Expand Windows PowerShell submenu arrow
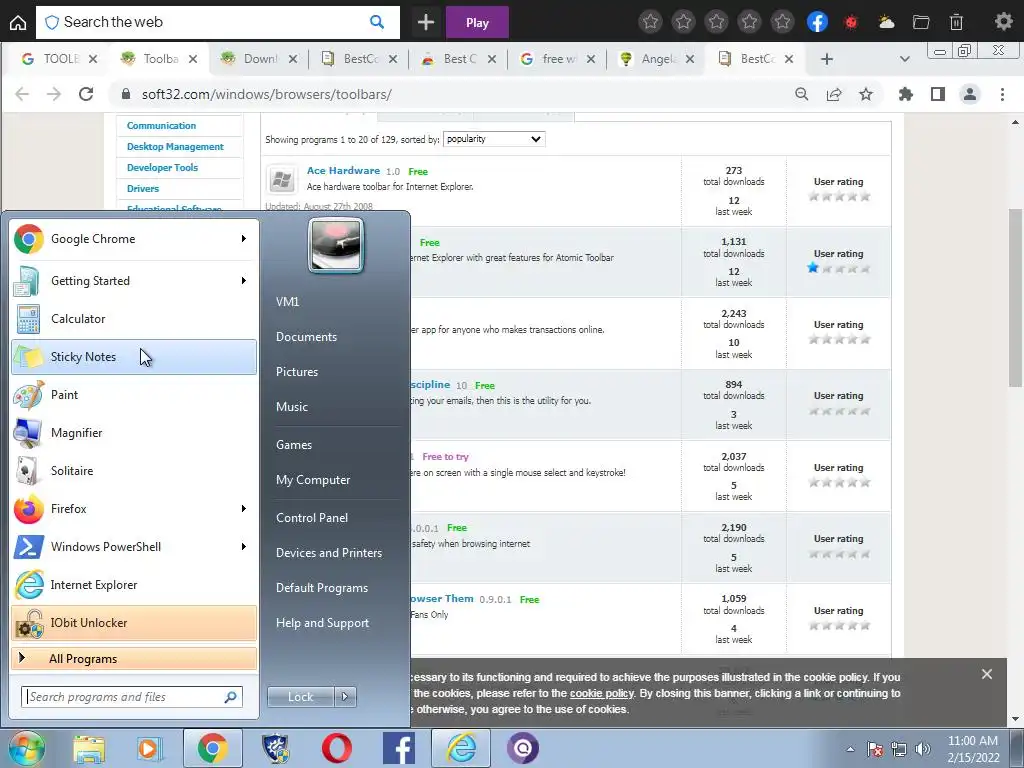This screenshot has height=768, width=1024. click(x=244, y=546)
